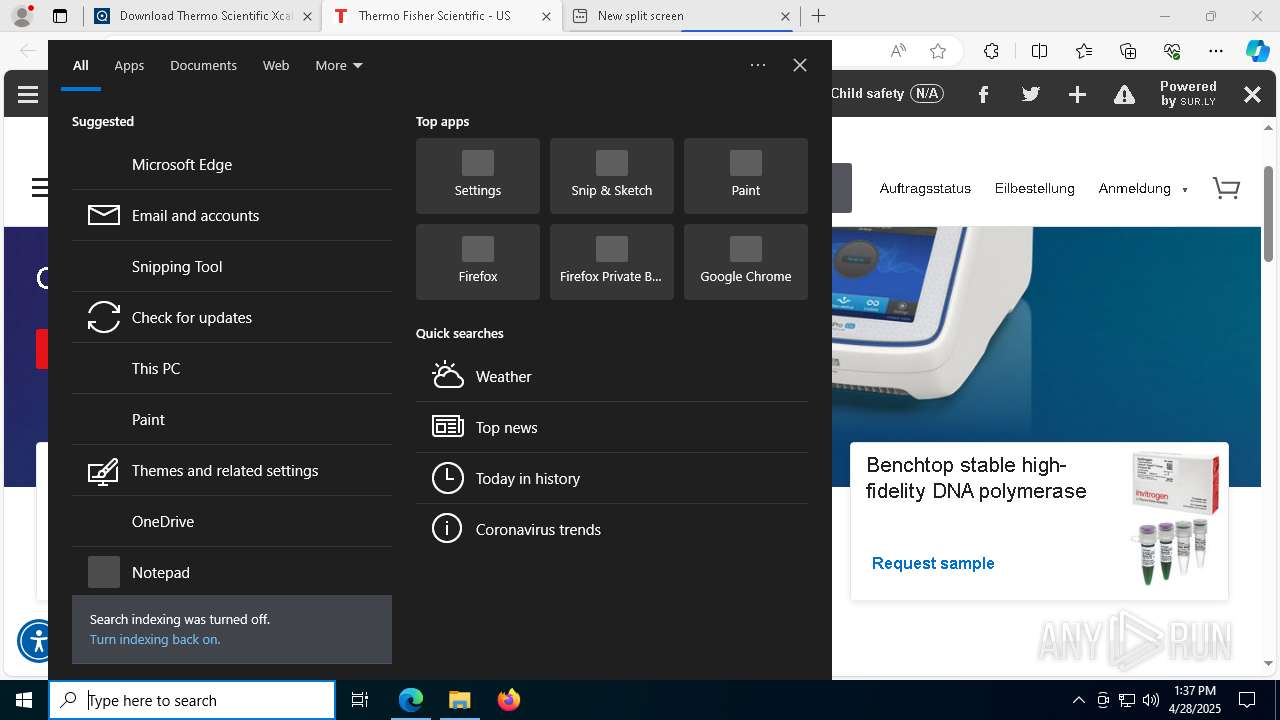Open Edge Favorites list icon
Image resolution: width=1280 pixels, height=720 pixels.
tap(1084, 51)
